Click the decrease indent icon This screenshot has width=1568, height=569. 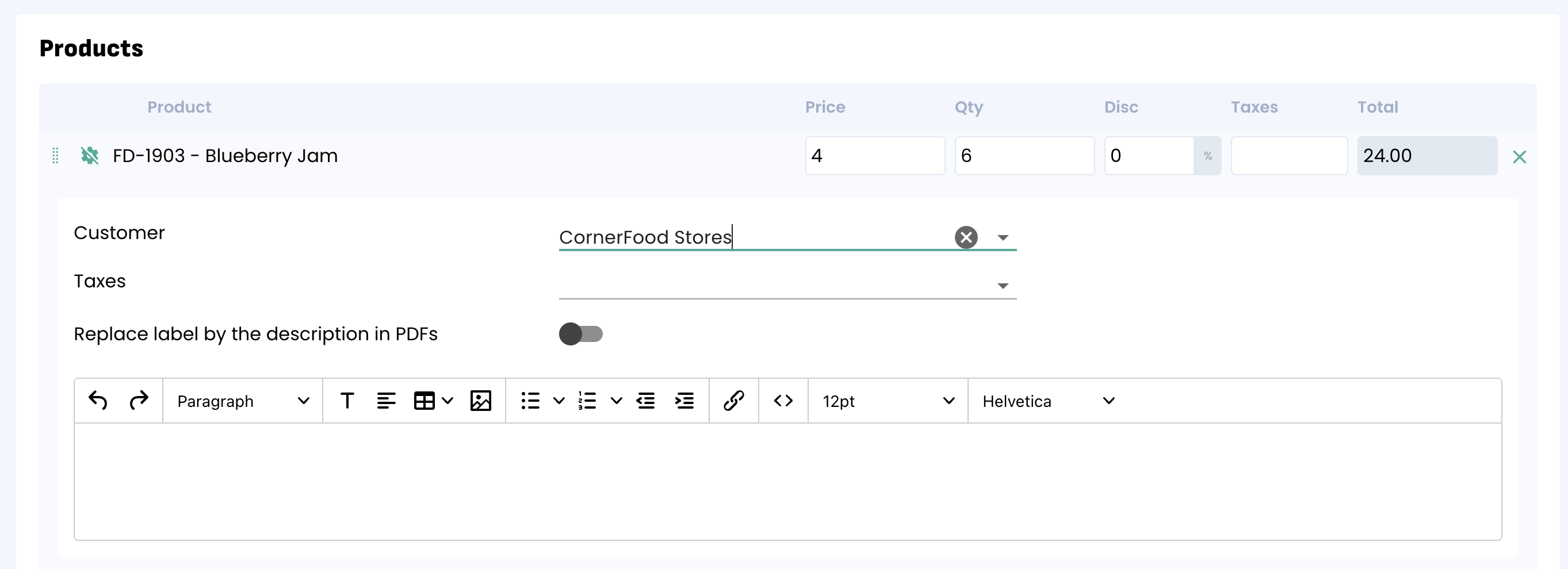pos(645,401)
